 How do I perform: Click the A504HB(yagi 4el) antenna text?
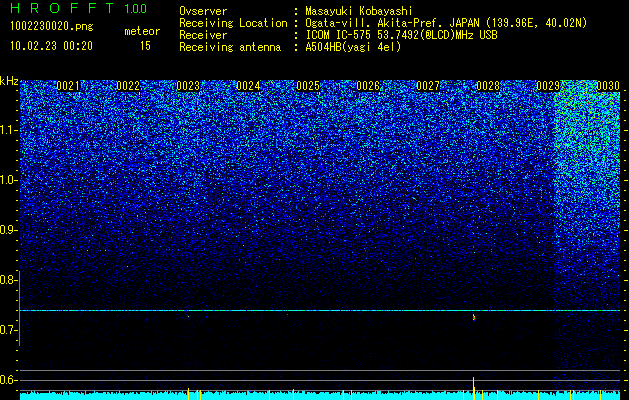coord(353,47)
